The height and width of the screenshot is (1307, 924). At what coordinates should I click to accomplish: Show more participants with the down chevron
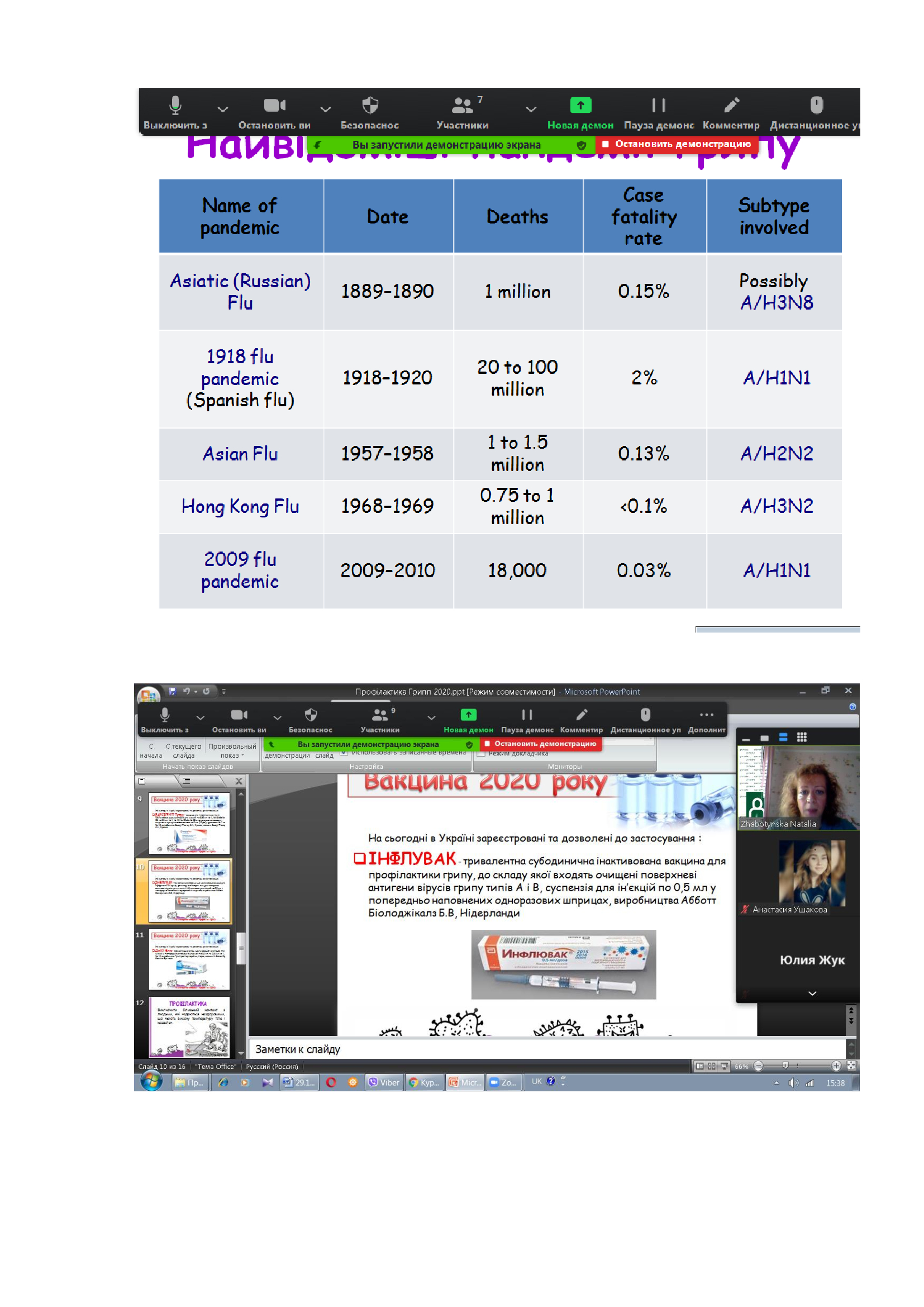[812, 994]
